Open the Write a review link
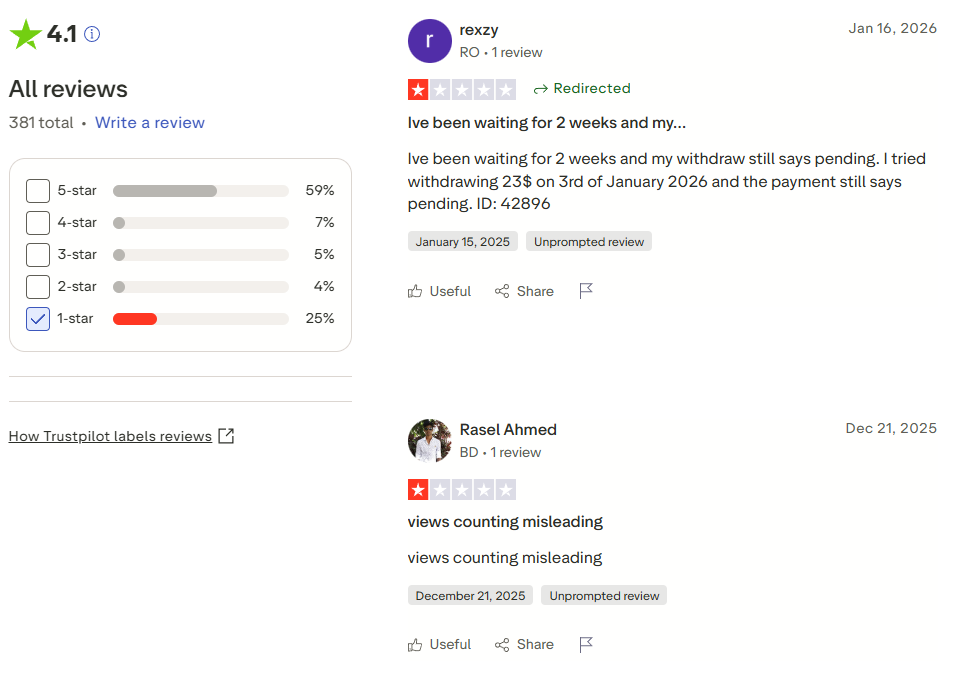The height and width of the screenshot is (675, 959). point(150,123)
